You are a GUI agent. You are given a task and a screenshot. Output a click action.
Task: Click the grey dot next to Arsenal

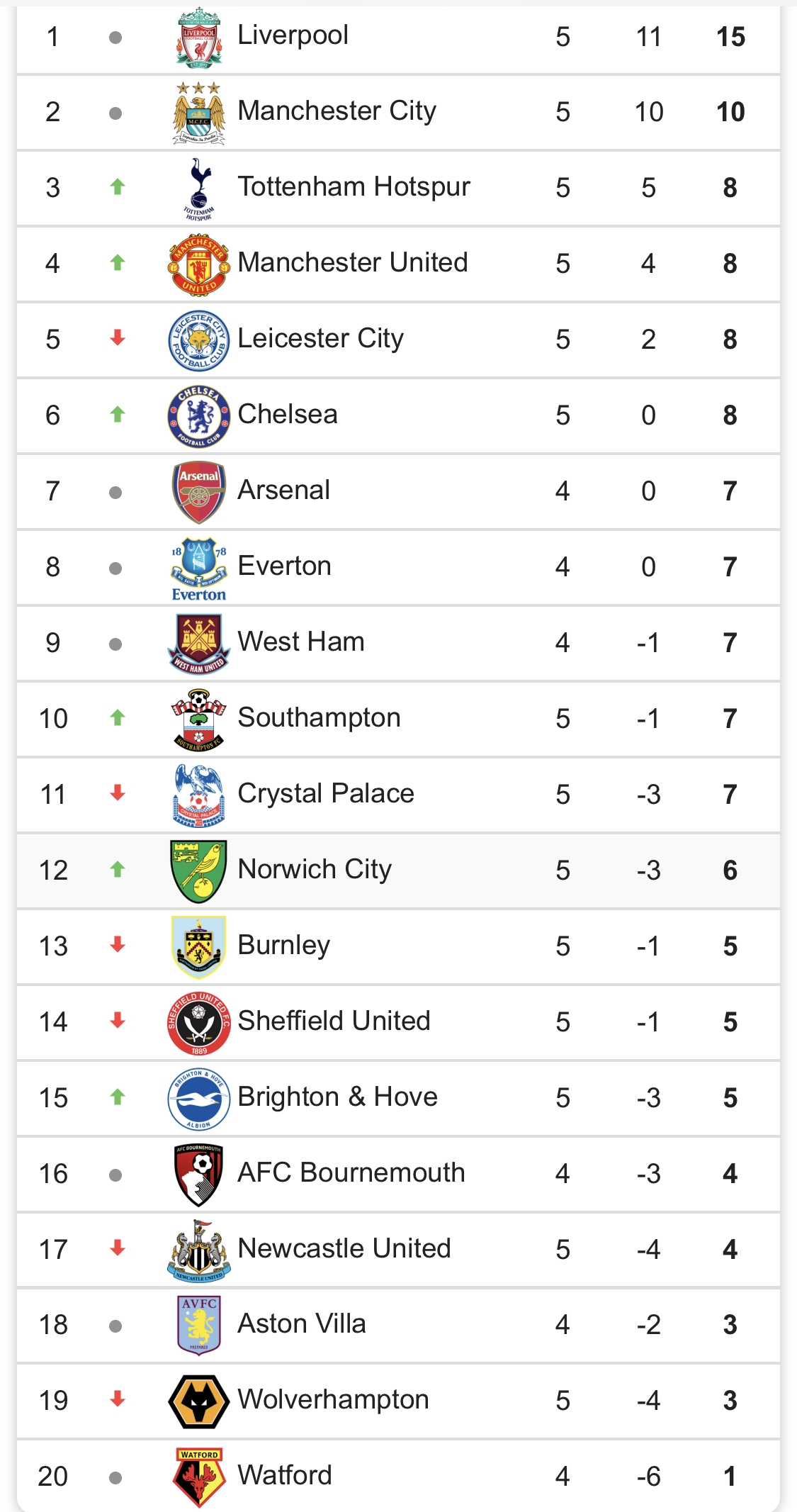point(115,493)
